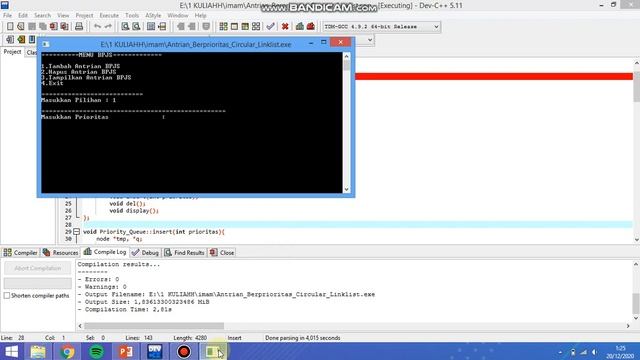The image size is (640, 360).
Task: Switch to the Debug bottom tab
Action: [145, 253]
